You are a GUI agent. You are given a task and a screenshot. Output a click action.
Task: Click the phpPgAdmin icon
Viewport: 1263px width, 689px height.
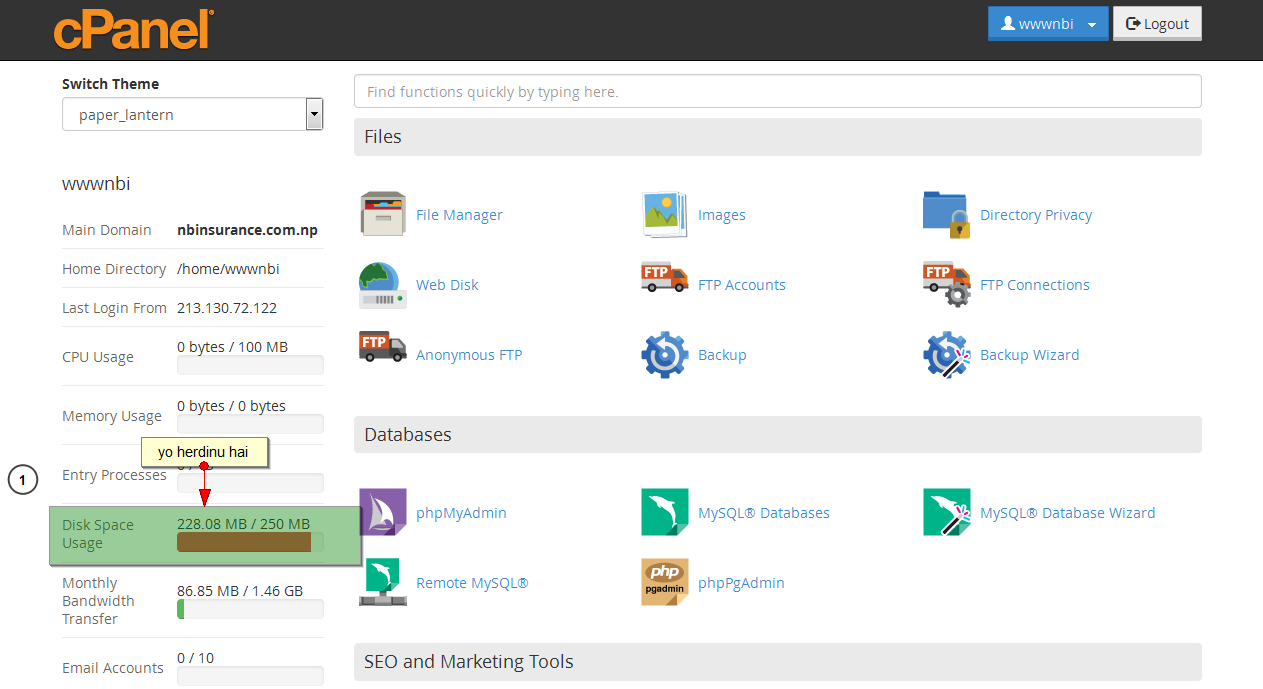point(664,583)
